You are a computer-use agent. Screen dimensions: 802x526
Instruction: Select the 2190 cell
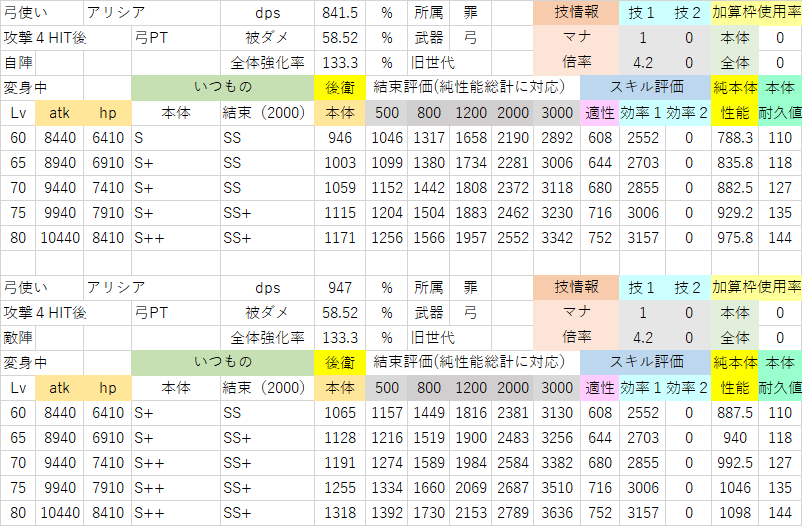point(513,138)
